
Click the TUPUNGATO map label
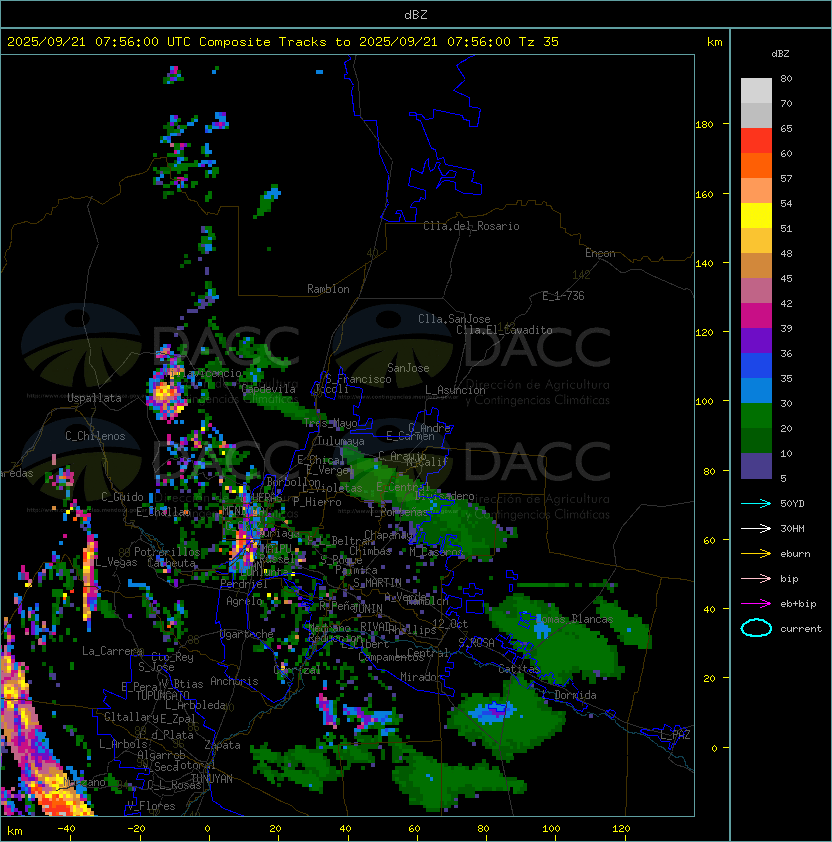[162, 695]
